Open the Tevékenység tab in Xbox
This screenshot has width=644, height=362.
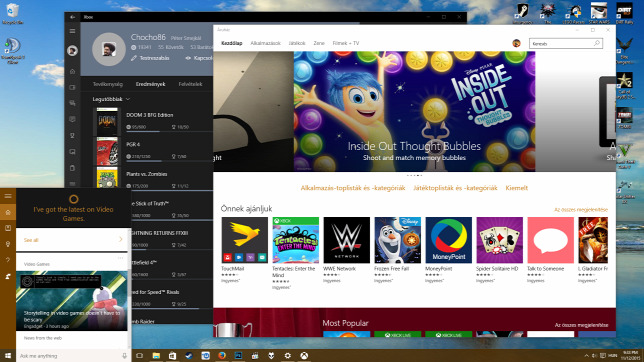(x=108, y=84)
